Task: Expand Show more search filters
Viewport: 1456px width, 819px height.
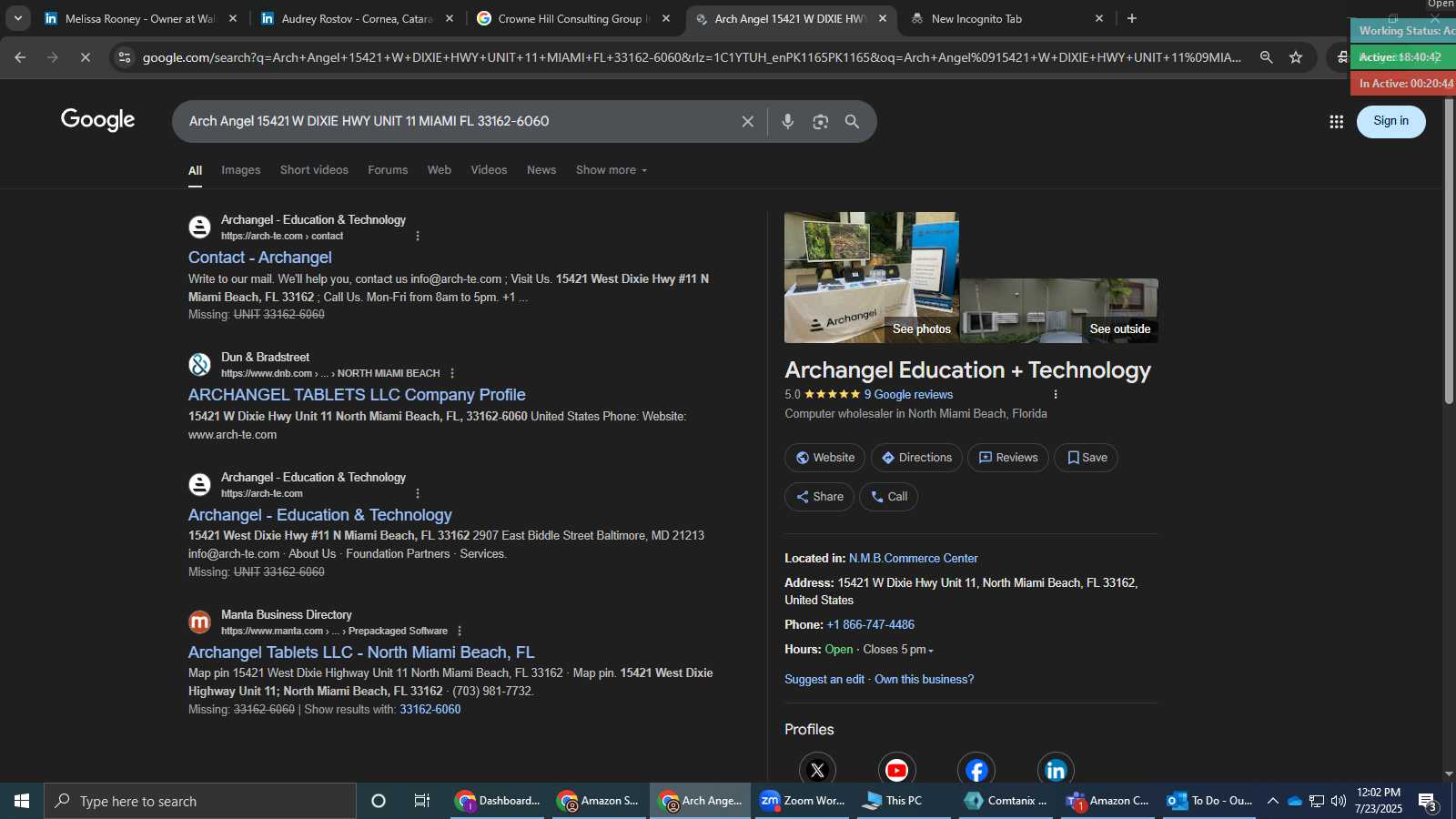Action: pyautogui.click(x=612, y=170)
